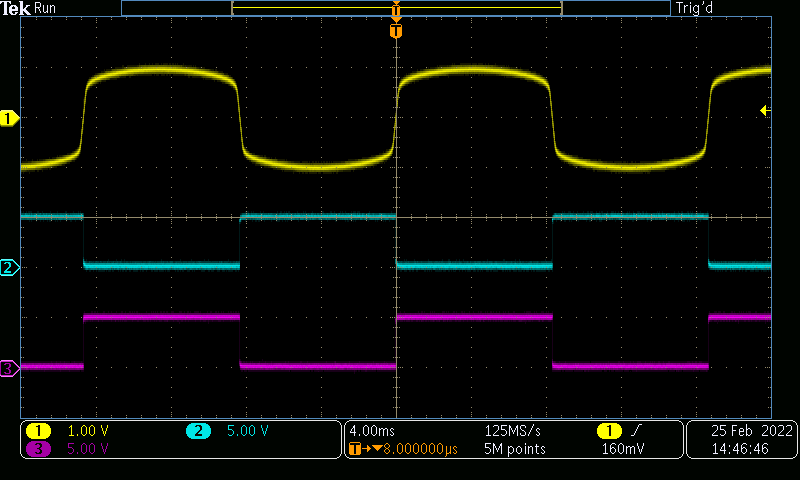Image resolution: width=800 pixels, height=480 pixels.
Task: Click the magenta channel 3 ground marker
Action: tap(10, 369)
